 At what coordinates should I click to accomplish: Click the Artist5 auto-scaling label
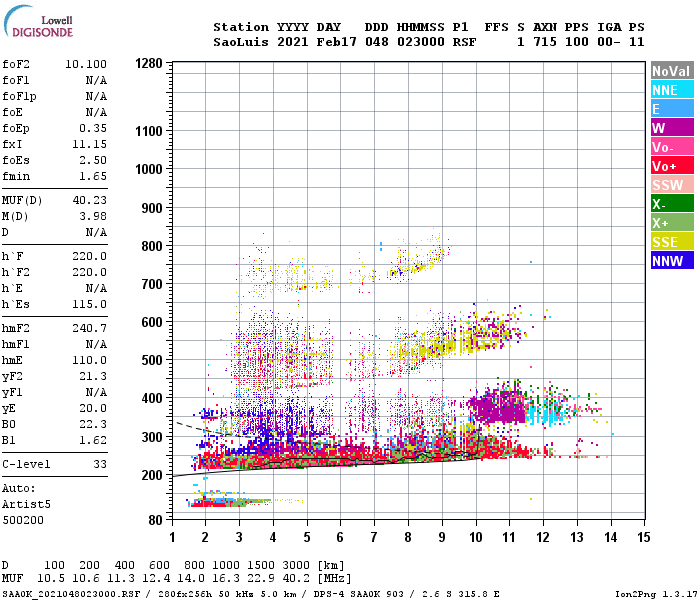[26, 504]
